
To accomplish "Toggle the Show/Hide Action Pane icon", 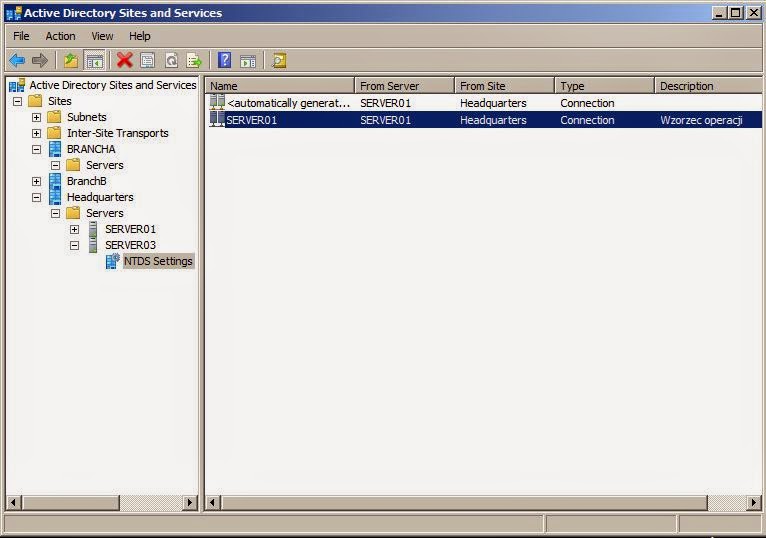I will click(248, 61).
